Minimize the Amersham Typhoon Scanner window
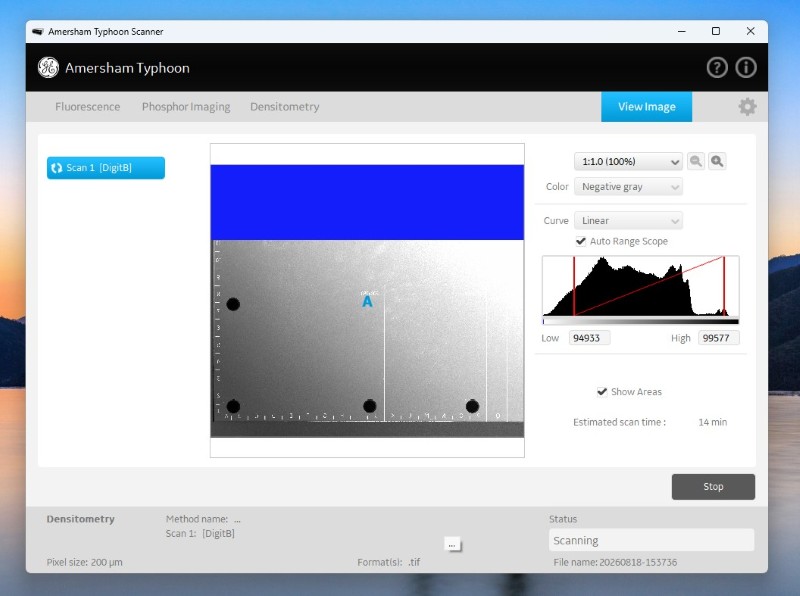The image size is (800, 596). [x=682, y=32]
